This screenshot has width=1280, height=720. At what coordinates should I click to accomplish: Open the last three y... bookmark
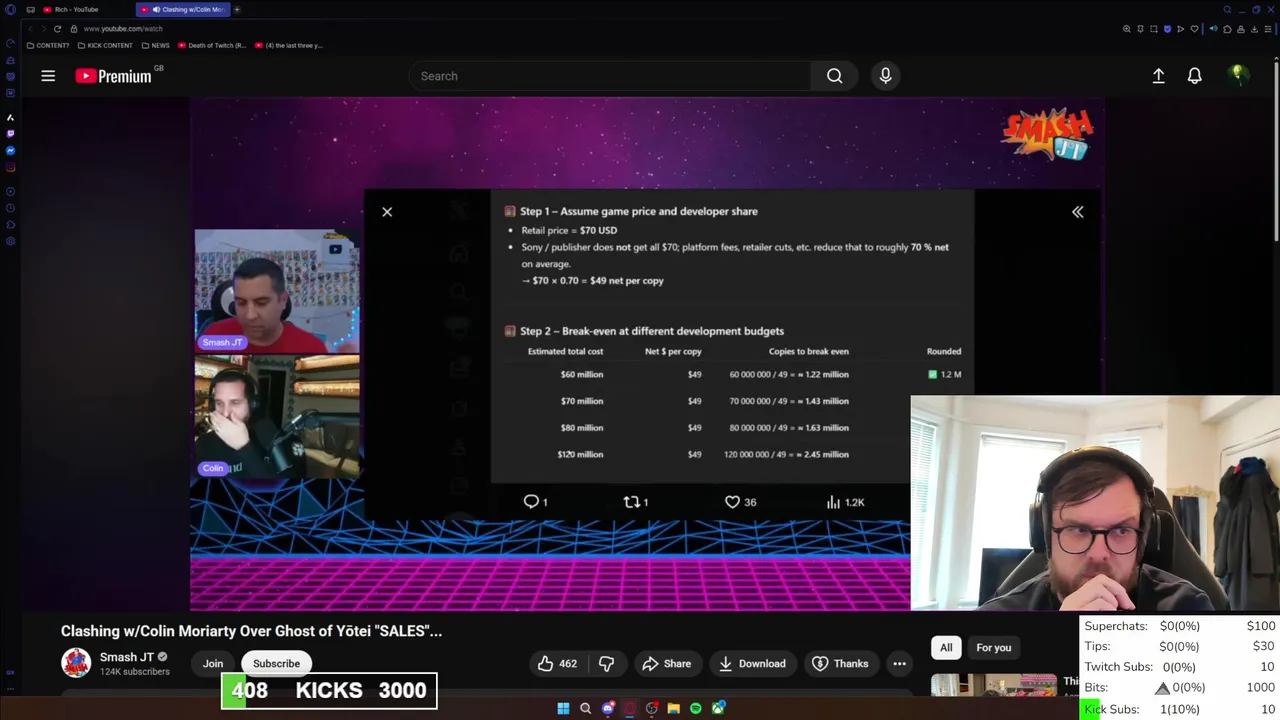coord(289,45)
